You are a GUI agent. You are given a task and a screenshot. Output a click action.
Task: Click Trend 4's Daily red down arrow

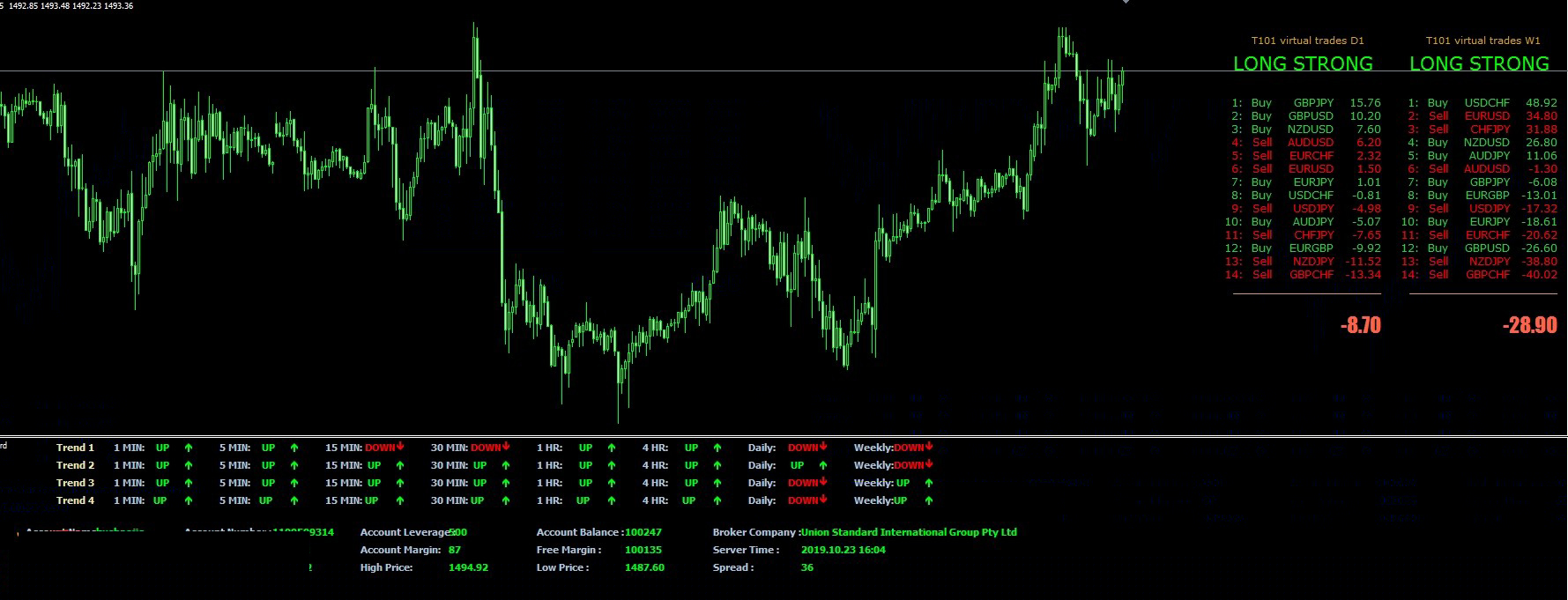point(823,500)
